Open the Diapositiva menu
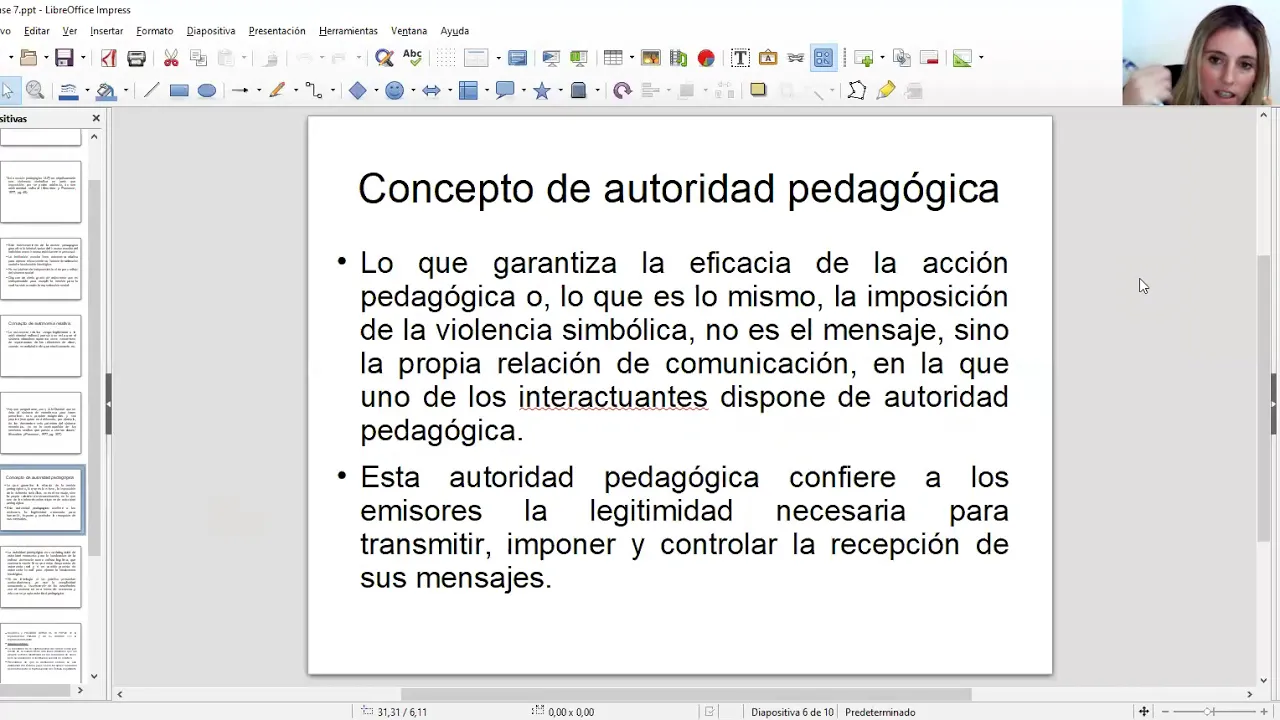1280x720 pixels. tap(211, 31)
